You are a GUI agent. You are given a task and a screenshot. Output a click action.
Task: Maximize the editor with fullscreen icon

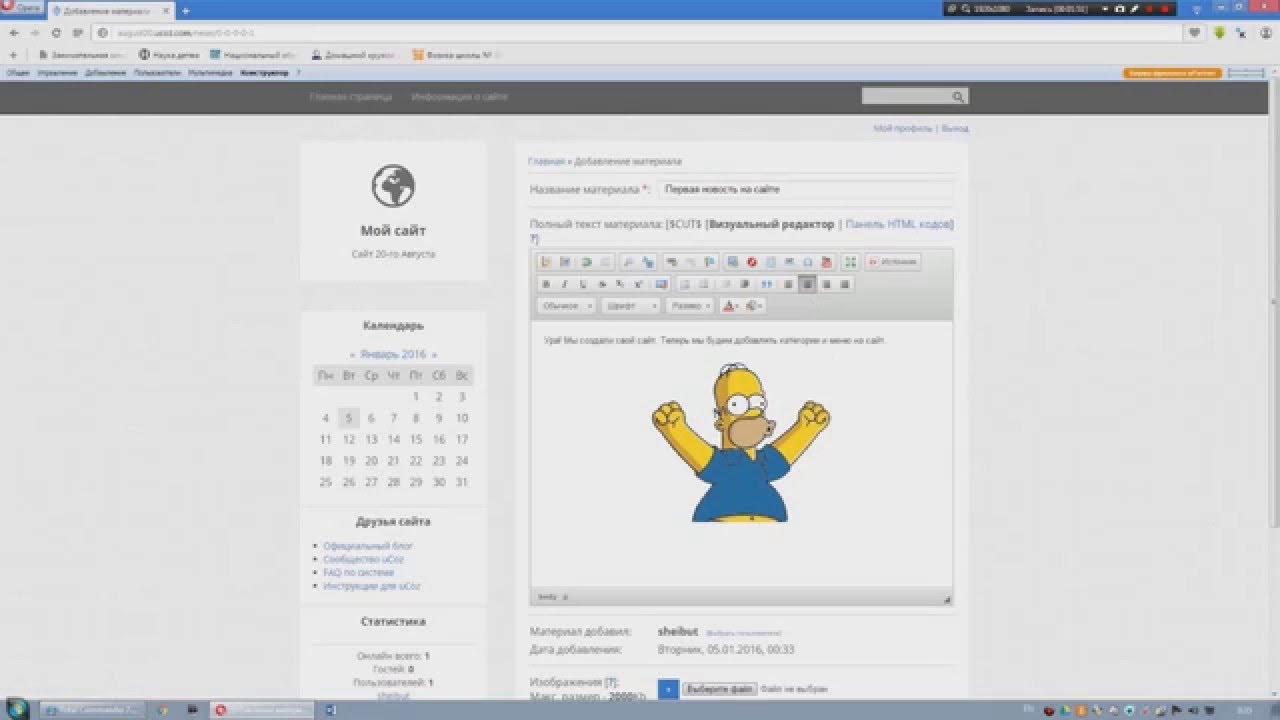click(851, 262)
